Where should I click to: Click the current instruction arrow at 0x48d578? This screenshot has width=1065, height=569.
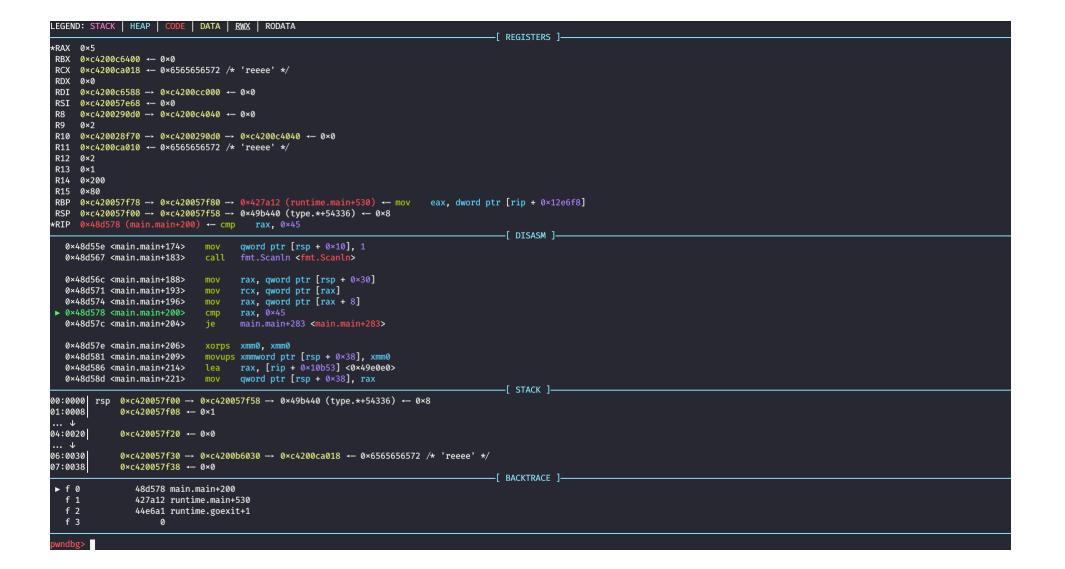[x=58, y=313]
